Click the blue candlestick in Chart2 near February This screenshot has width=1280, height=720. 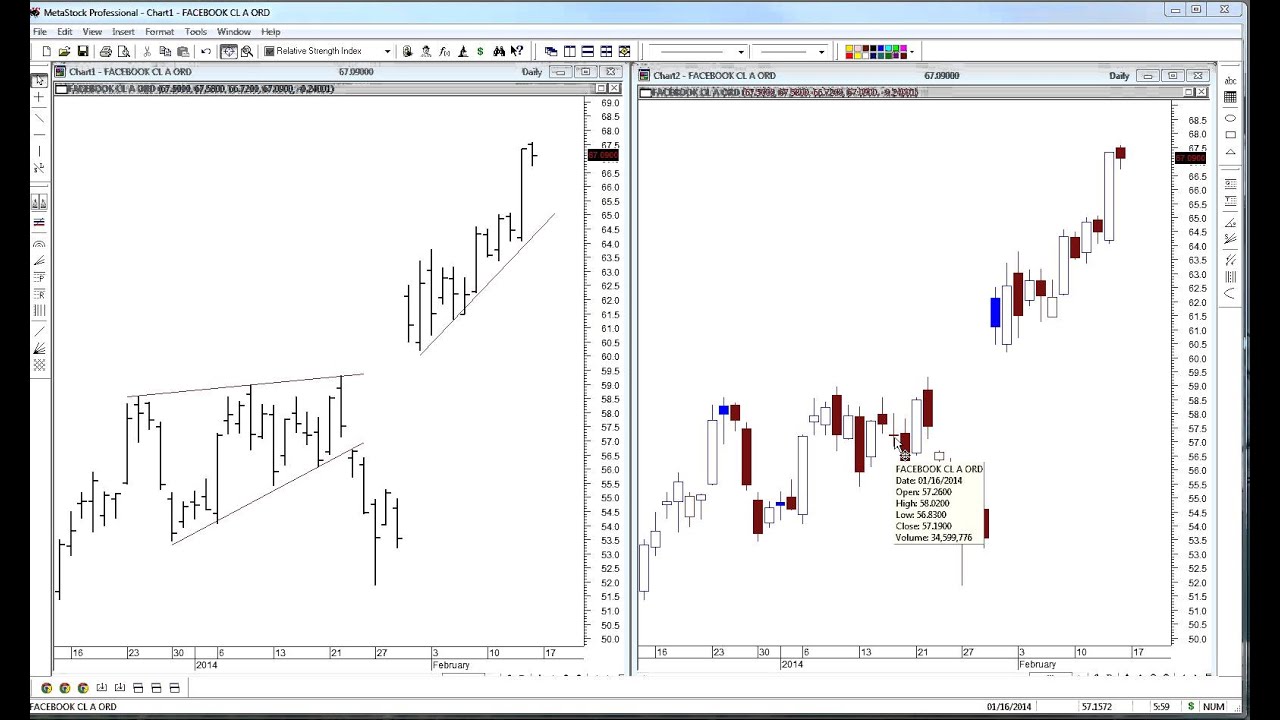click(995, 312)
